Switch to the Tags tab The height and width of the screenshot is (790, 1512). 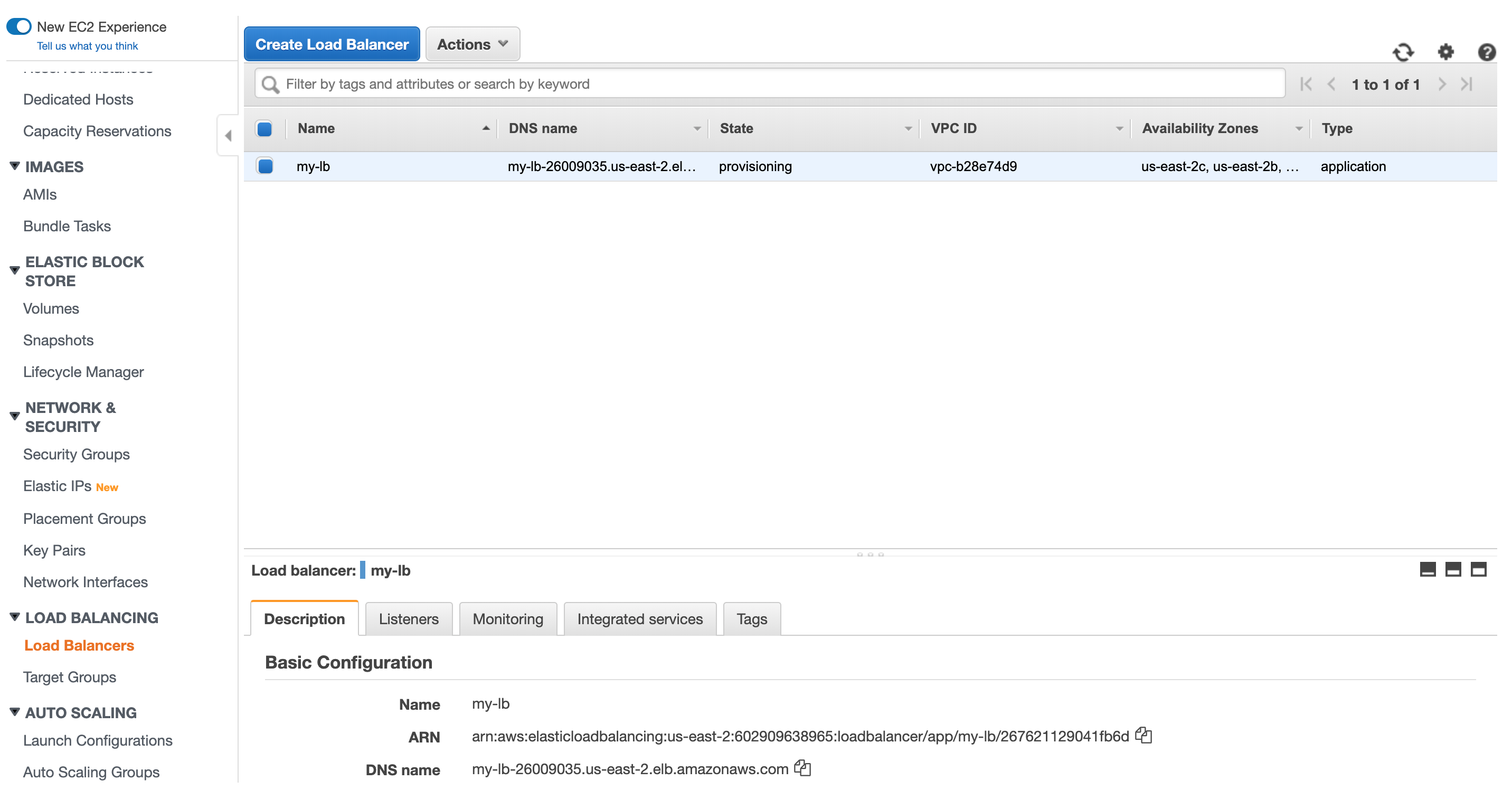point(753,619)
